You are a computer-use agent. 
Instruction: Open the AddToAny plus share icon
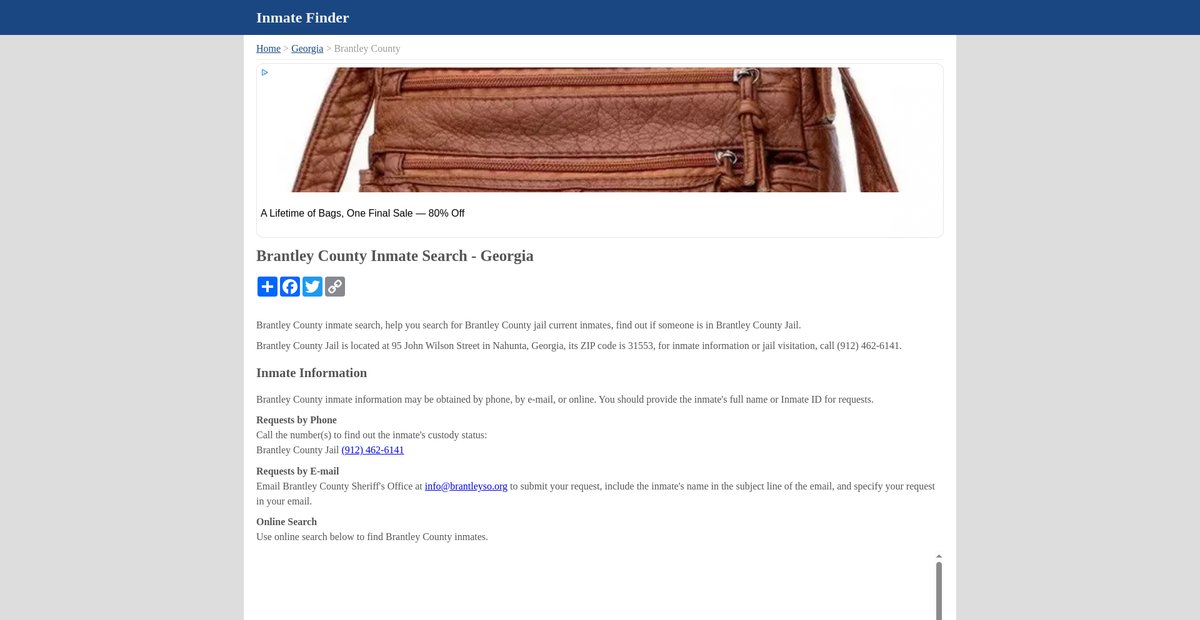(x=267, y=287)
